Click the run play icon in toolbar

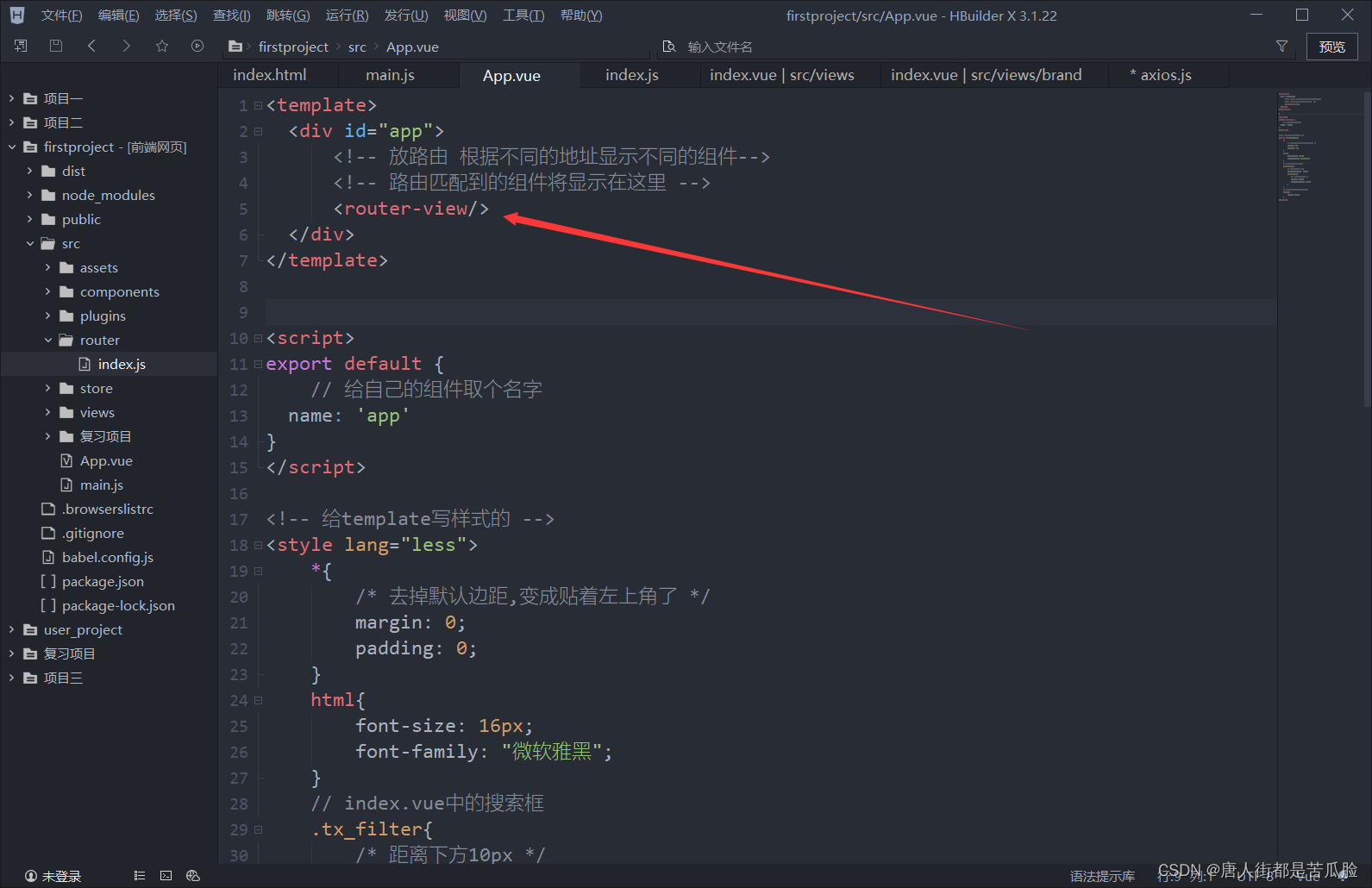[197, 46]
